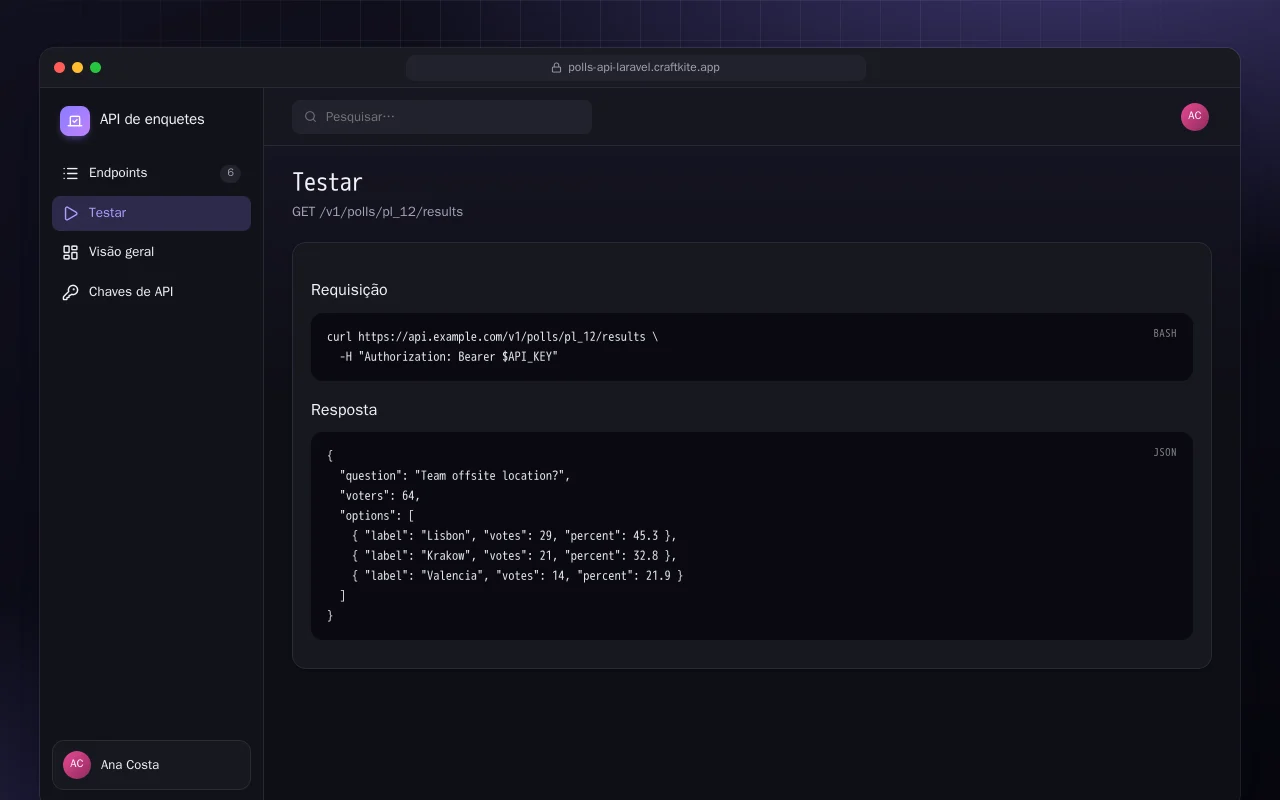Select Testar in the sidebar

point(151,213)
